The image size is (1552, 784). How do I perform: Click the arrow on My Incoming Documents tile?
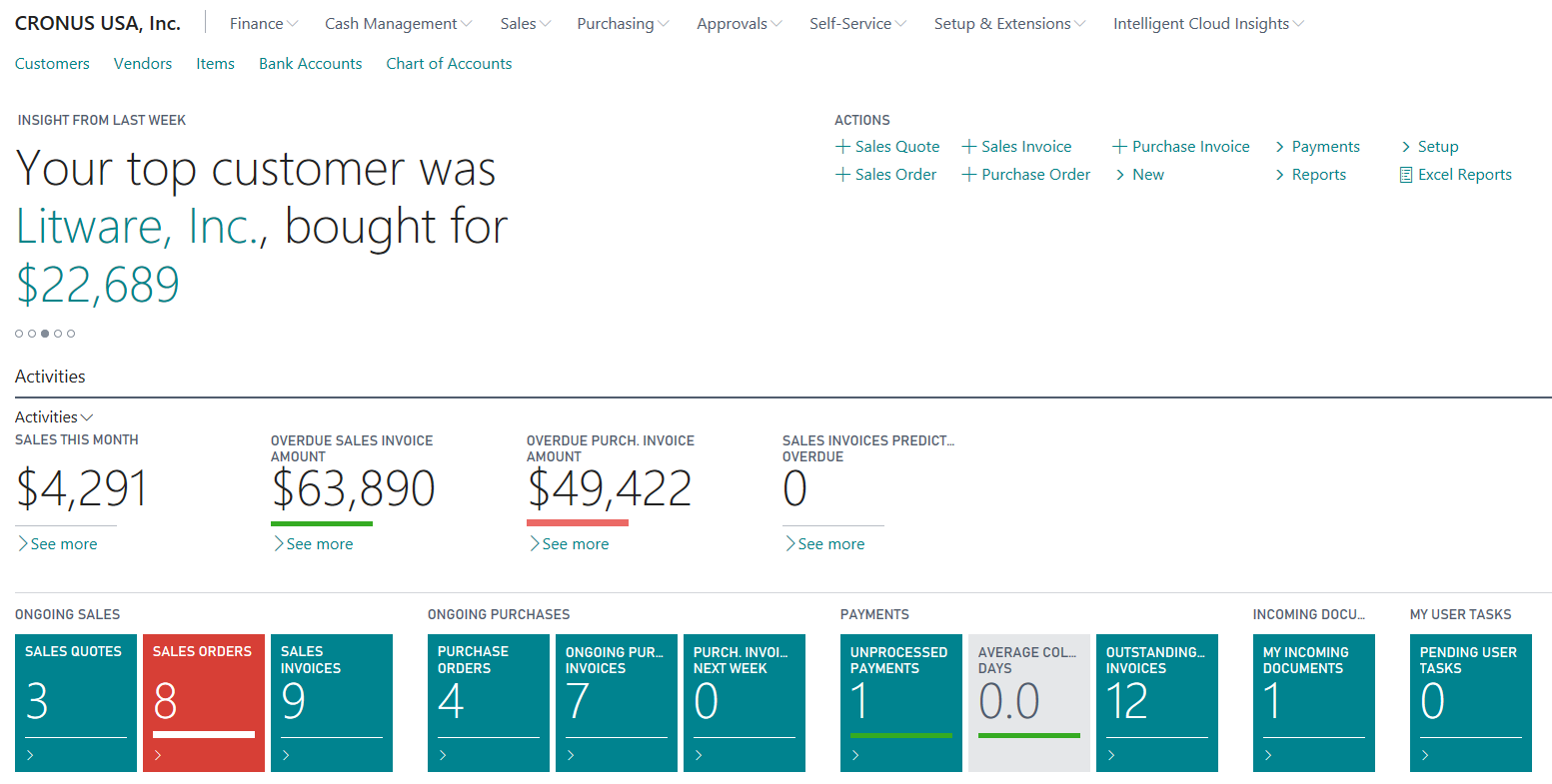(x=1268, y=756)
